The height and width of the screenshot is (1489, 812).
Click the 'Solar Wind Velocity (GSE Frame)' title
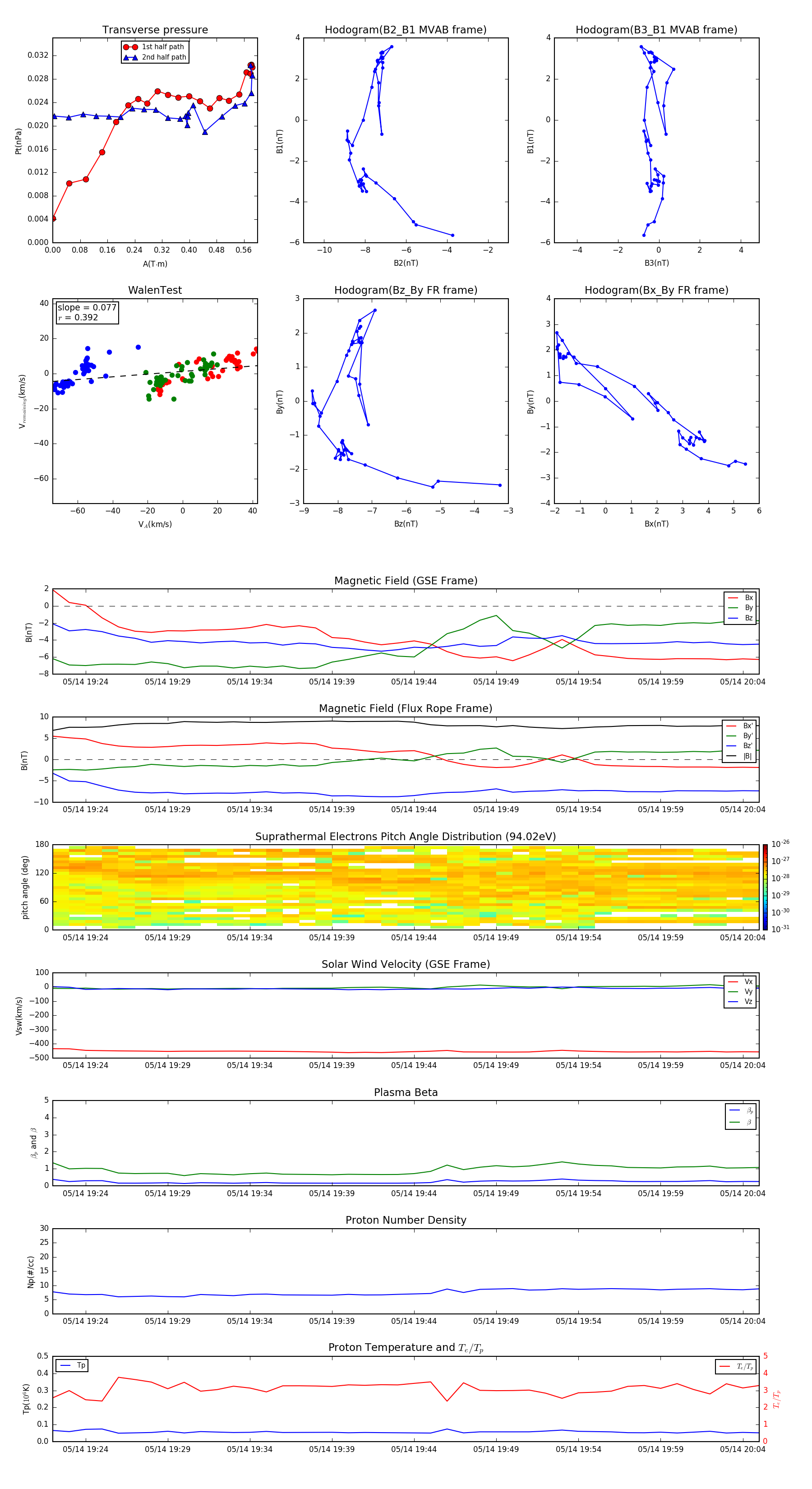(x=406, y=965)
